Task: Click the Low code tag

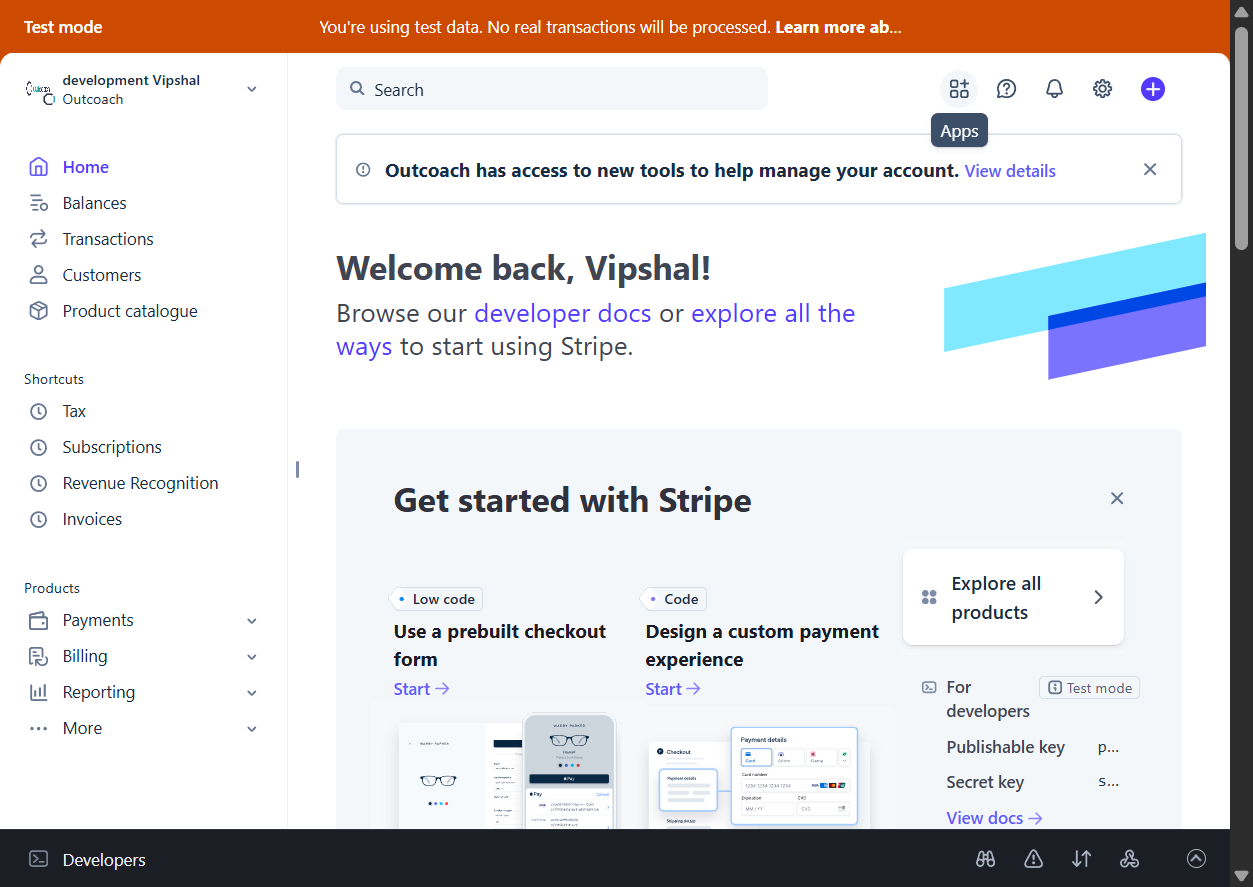Action: point(437,599)
